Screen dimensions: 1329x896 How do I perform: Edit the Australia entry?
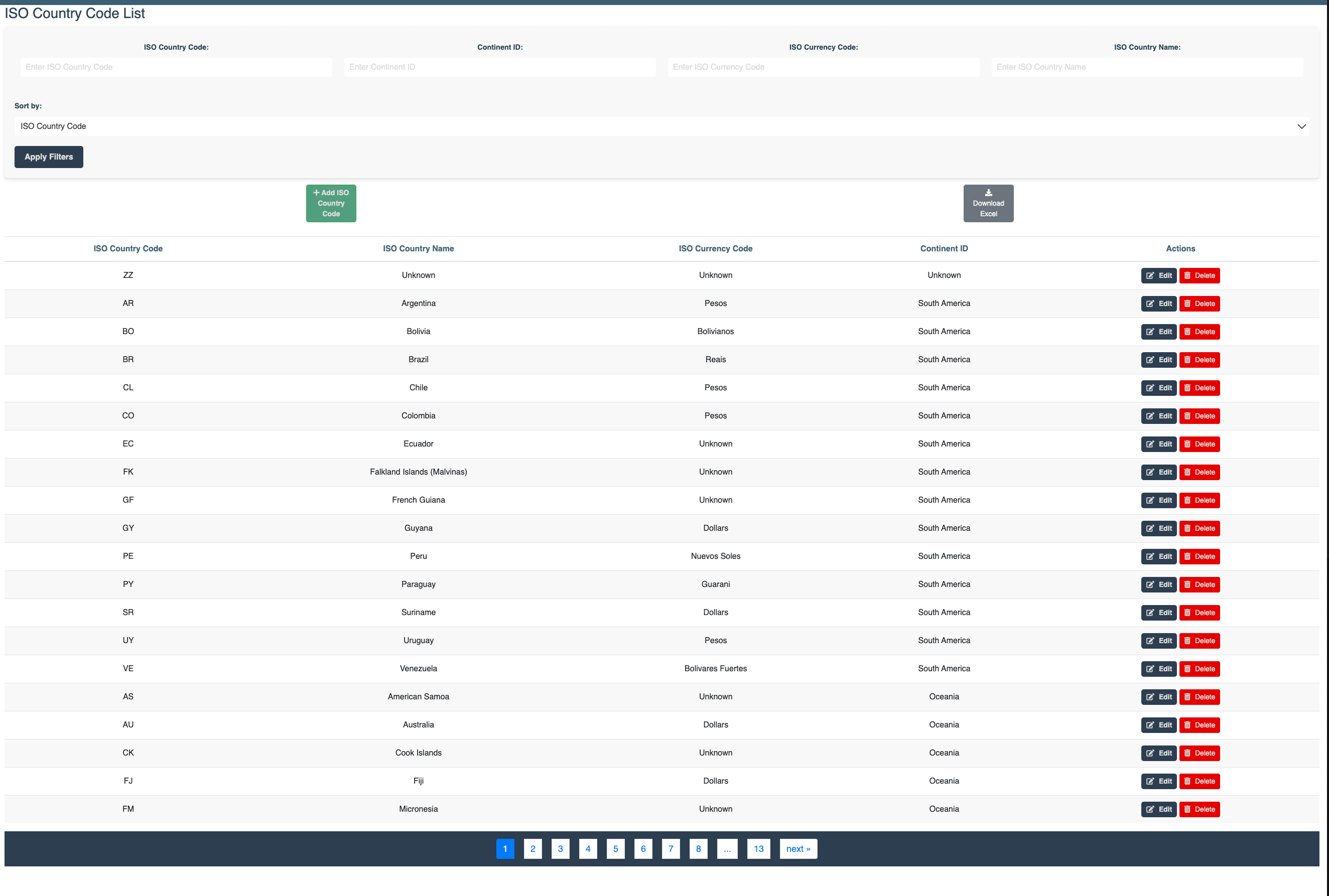pos(1159,724)
